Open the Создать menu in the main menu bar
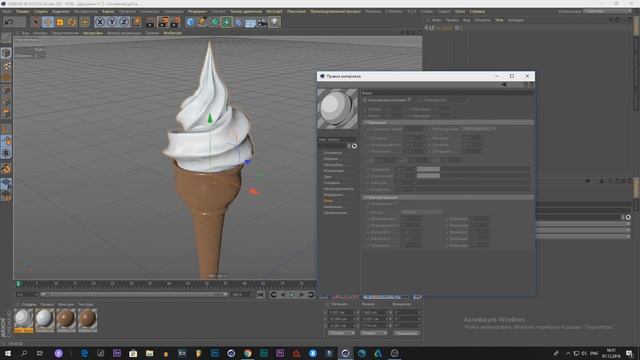This screenshot has width=640, height=360. [41, 11]
